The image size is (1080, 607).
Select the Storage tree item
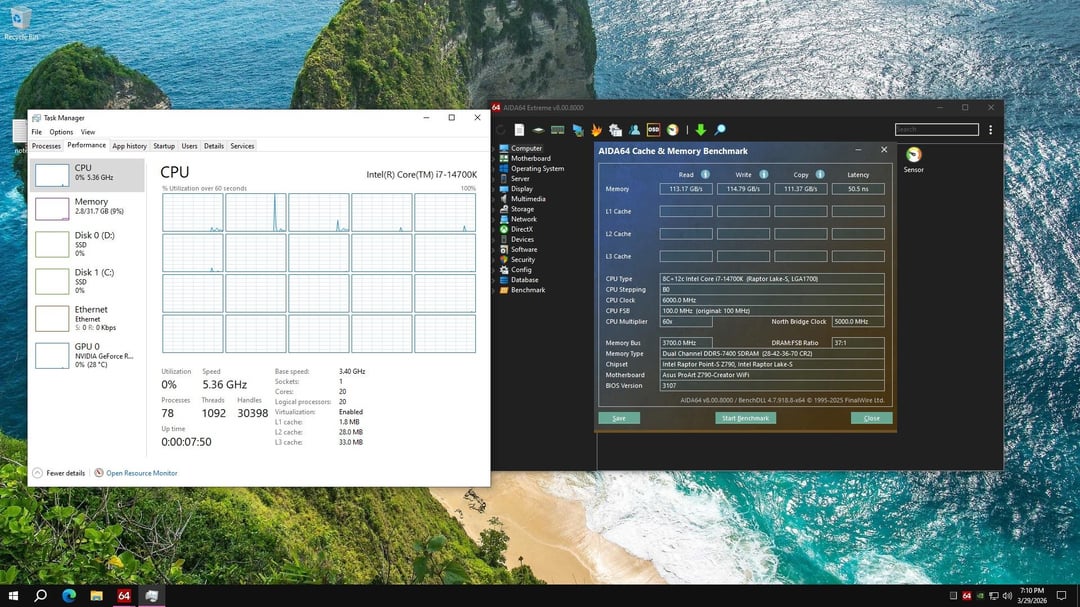pyautogui.click(x=522, y=209)
